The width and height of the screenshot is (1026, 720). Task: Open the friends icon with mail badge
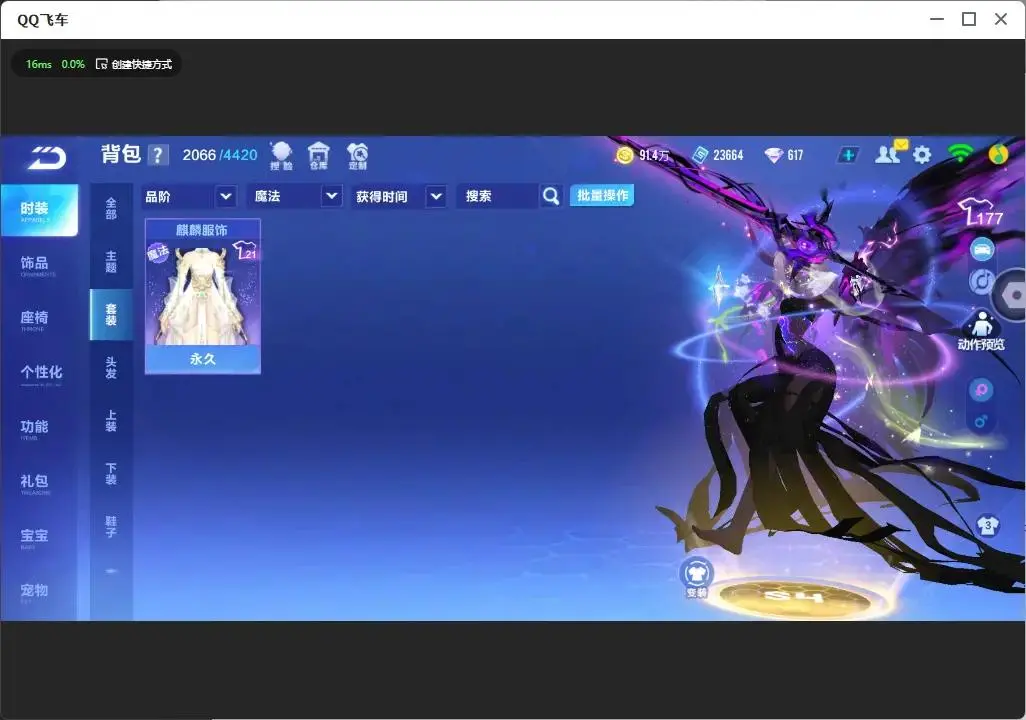[x=890, y=153]
